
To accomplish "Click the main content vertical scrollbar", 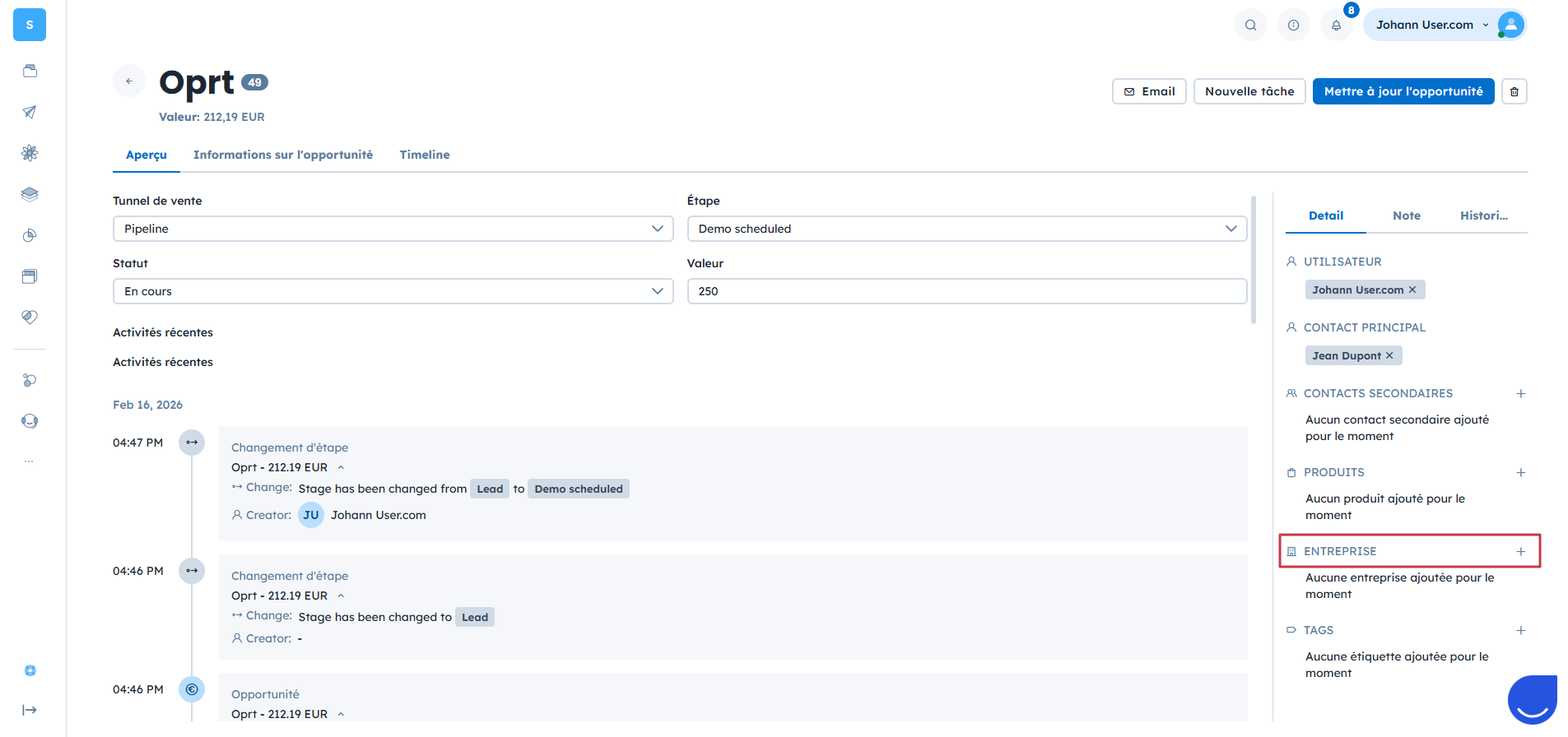I will pyautogui.click(x=1254, y=260).
